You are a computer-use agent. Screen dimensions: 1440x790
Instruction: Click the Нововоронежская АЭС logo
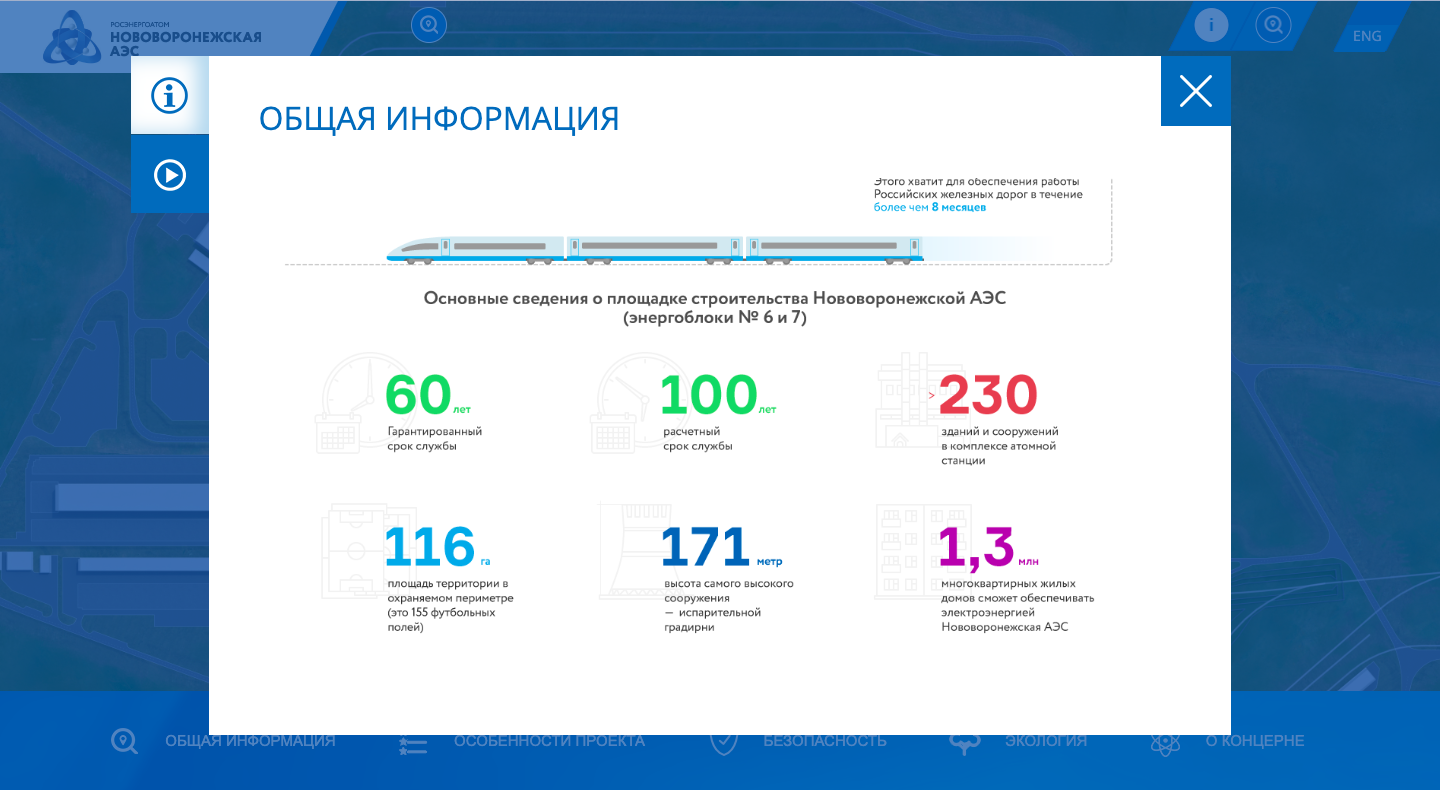[152, 37]
